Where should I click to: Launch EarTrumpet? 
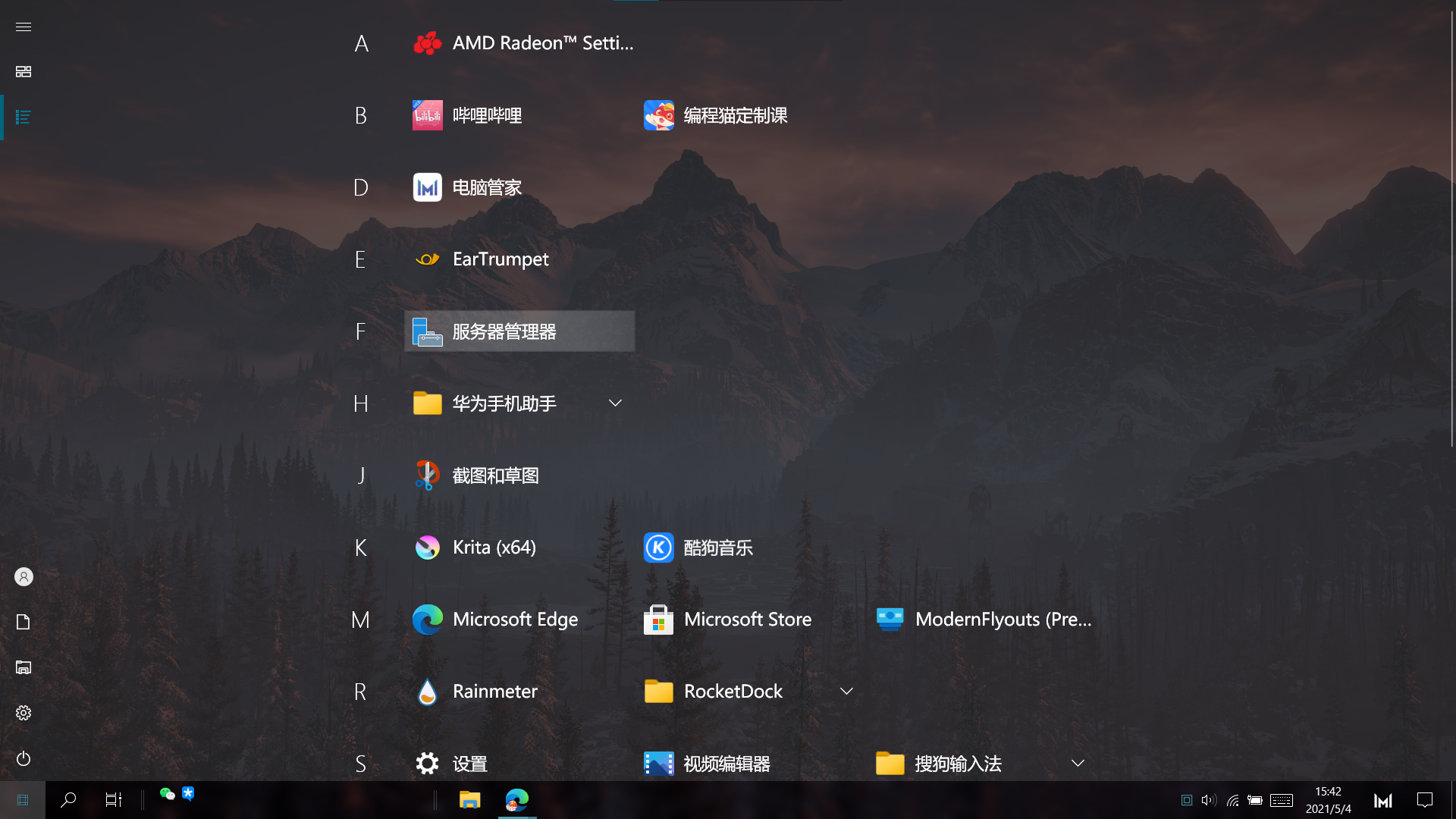pyautogui.click(x=520, y=259)
